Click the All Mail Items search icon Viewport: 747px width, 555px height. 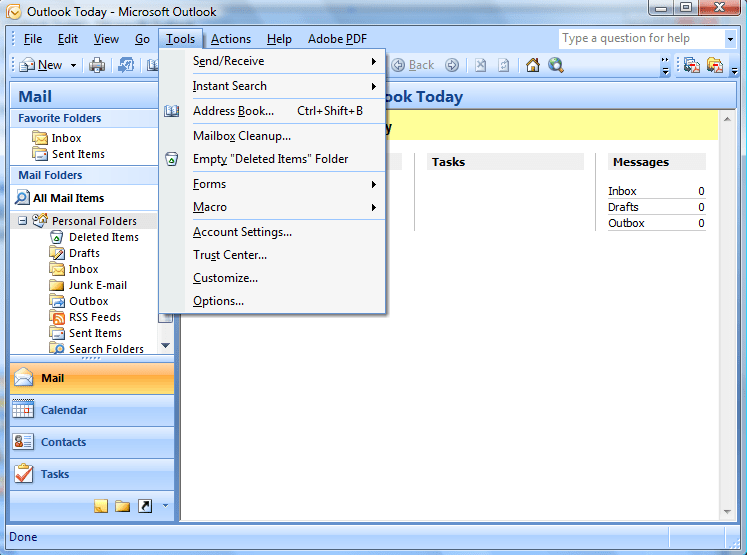(x=22, y=198)
